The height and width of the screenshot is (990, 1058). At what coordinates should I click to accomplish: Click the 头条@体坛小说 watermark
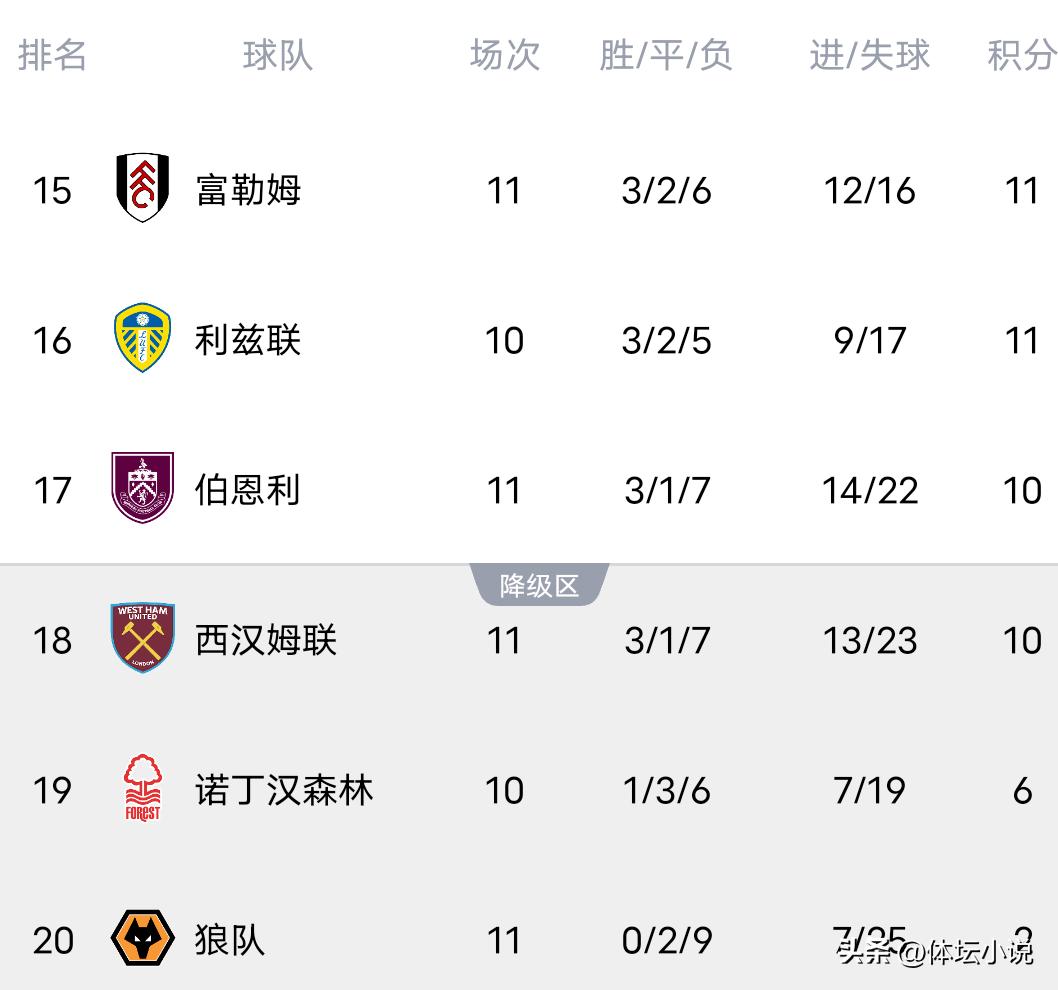(935, 952)
